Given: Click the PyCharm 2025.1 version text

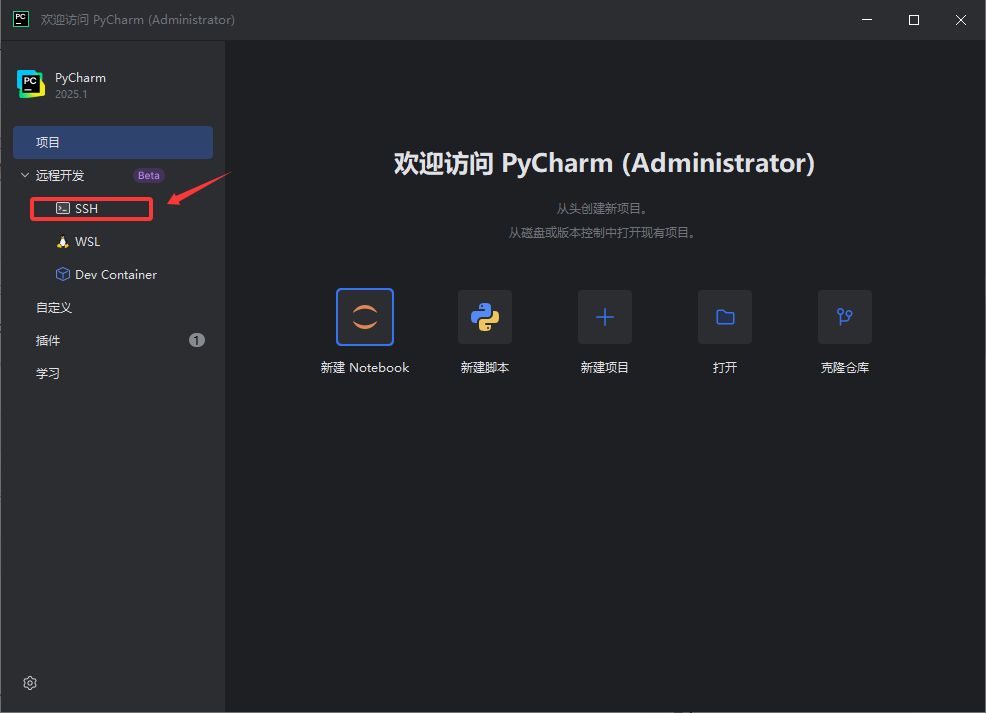Looking at the screenshot, I should 71,94.
